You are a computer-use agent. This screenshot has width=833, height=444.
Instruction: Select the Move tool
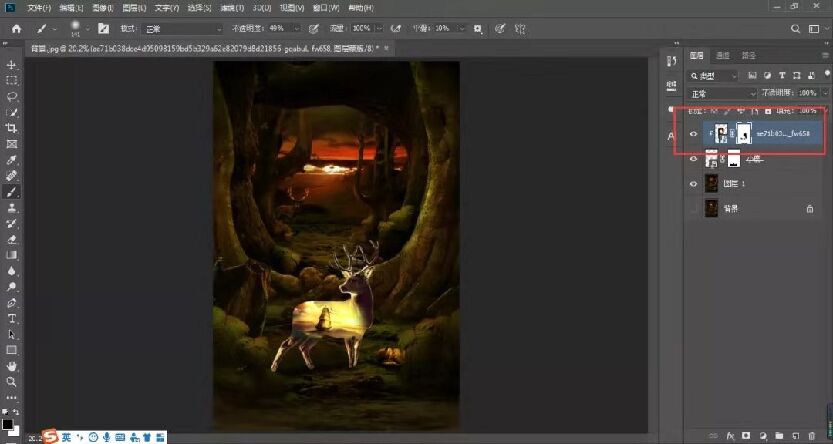click(x=11, y=65)
